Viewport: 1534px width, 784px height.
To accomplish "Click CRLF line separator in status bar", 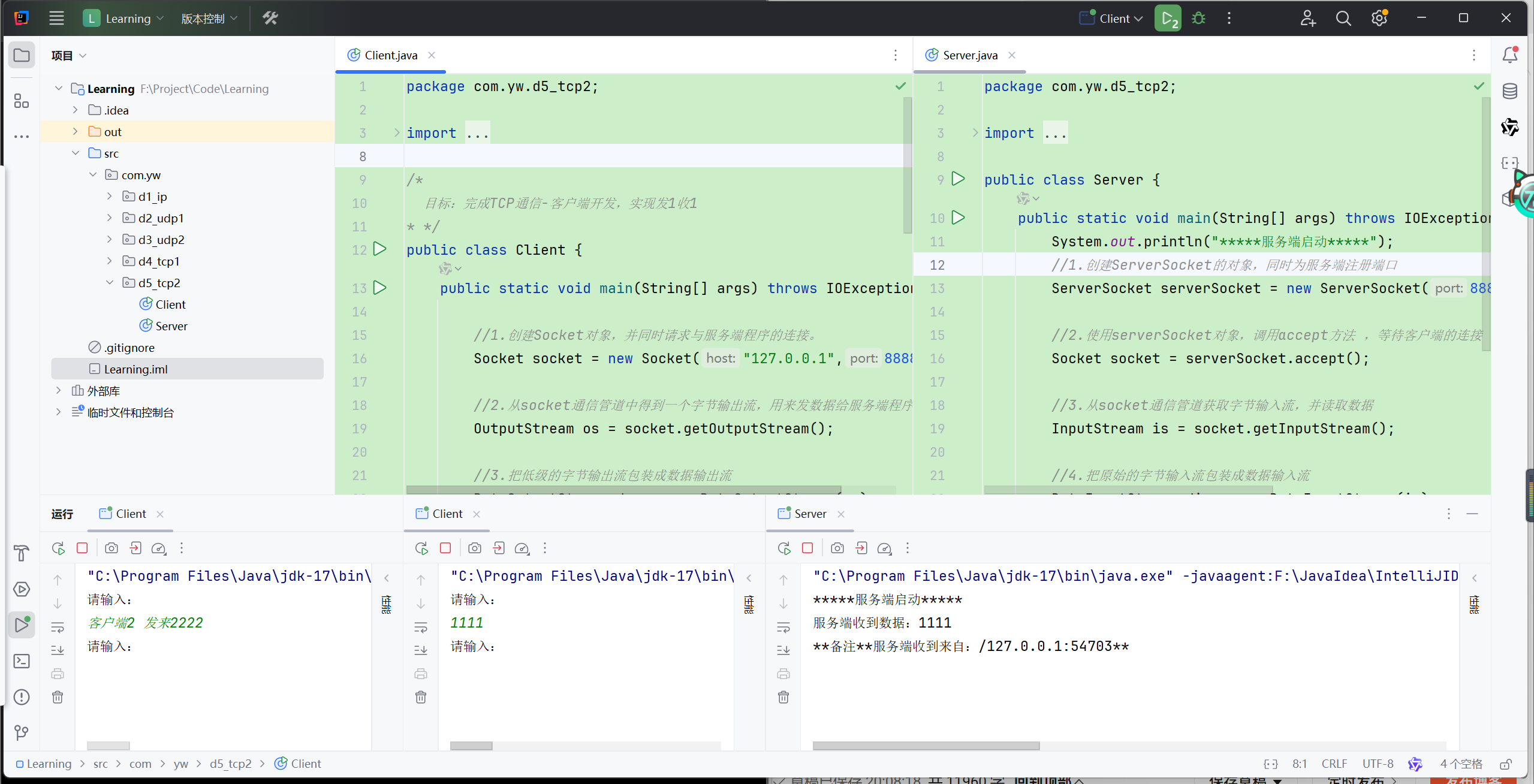I will pos(1334,764).
